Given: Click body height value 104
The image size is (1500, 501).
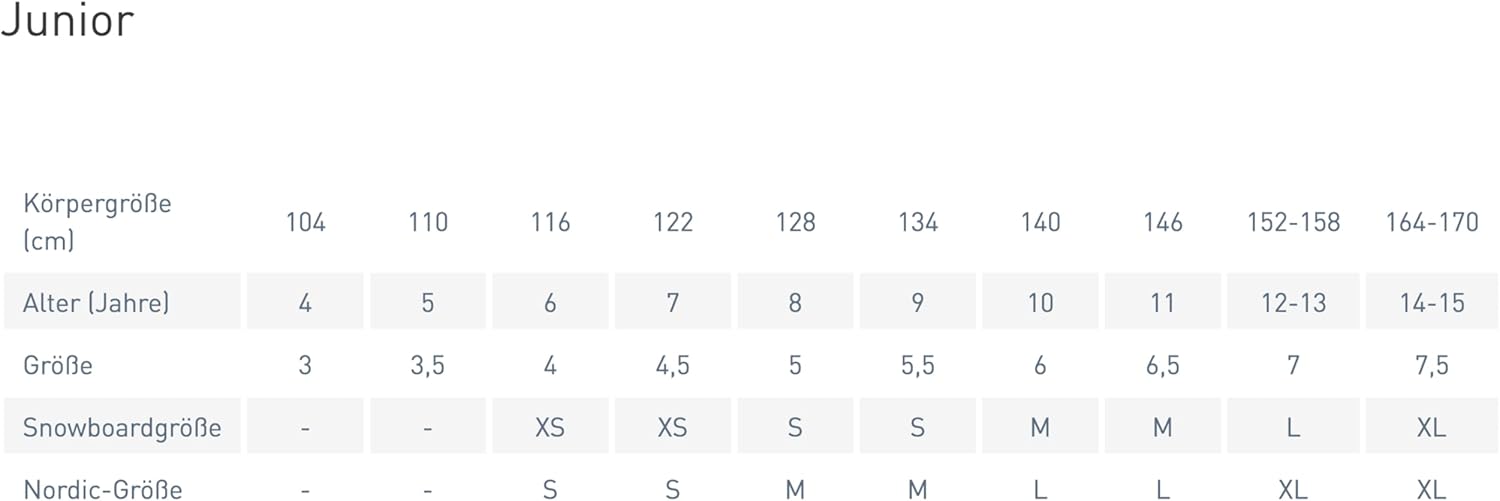Looking at the screenshot, I should pos(305,222).
